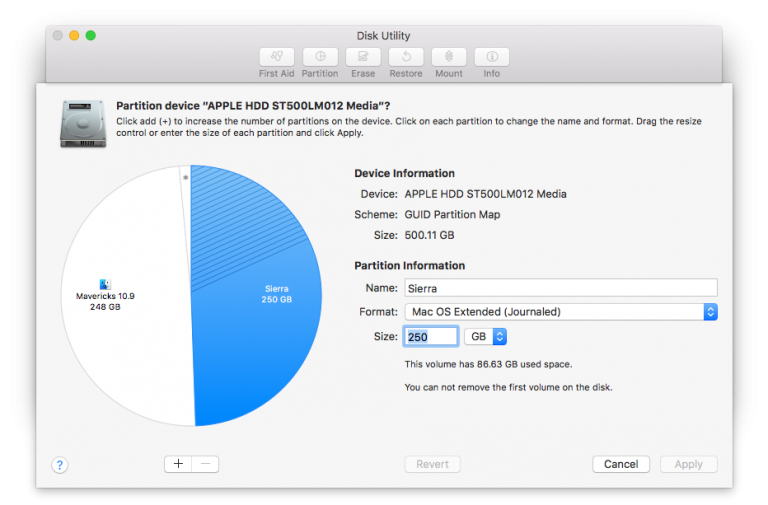Click the Restore toolbar icon
The image size is (768, 505).
coord(406,57)
